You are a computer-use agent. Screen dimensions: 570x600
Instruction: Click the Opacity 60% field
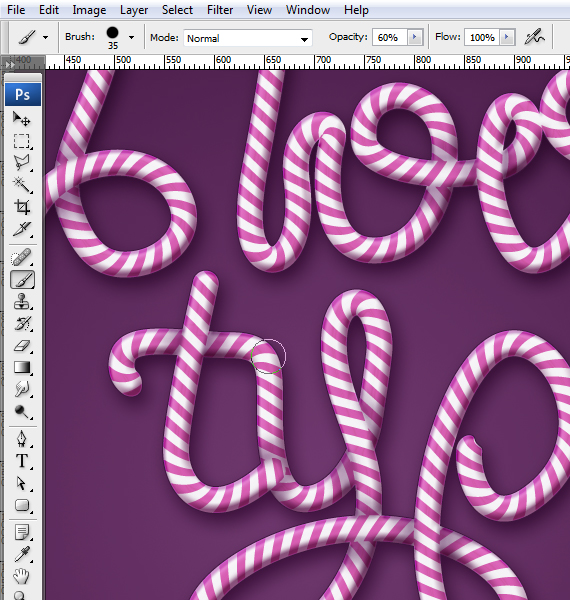point(389,37)
